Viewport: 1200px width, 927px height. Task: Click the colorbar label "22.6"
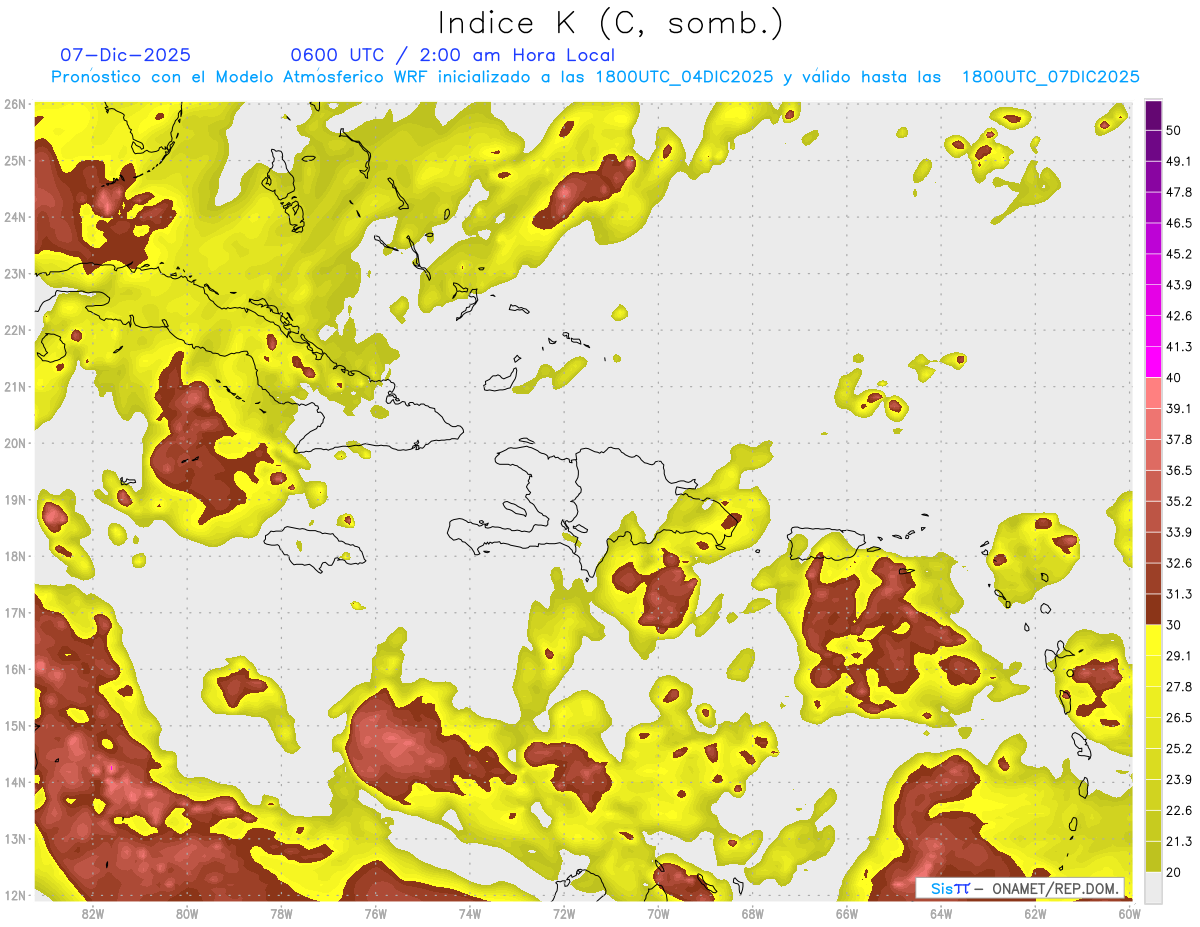[x=1178, y=810]
